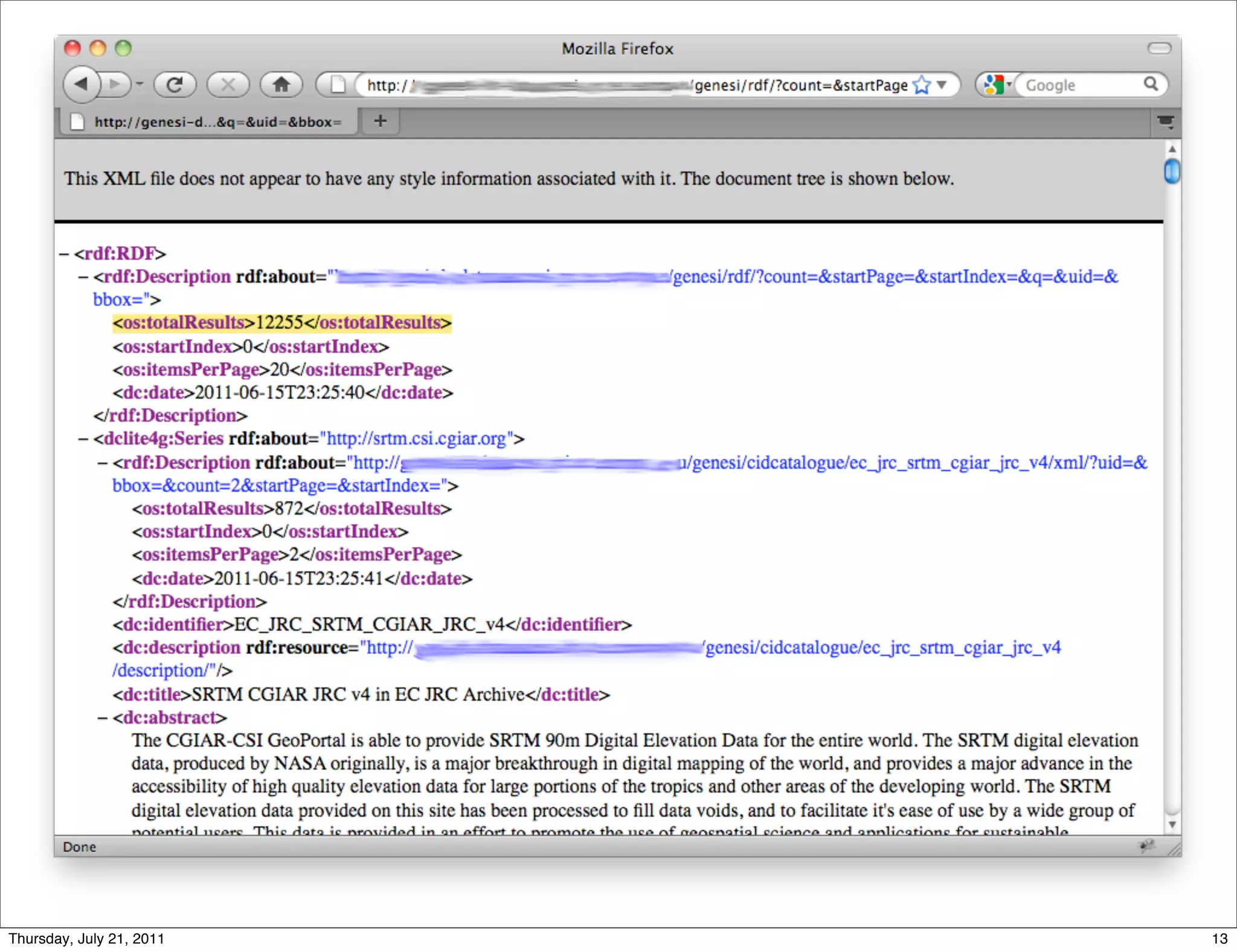Open the URL bar history dropdown arrow
The height and width of the screenshot is (952, 1237).
(x=942, y=85)
